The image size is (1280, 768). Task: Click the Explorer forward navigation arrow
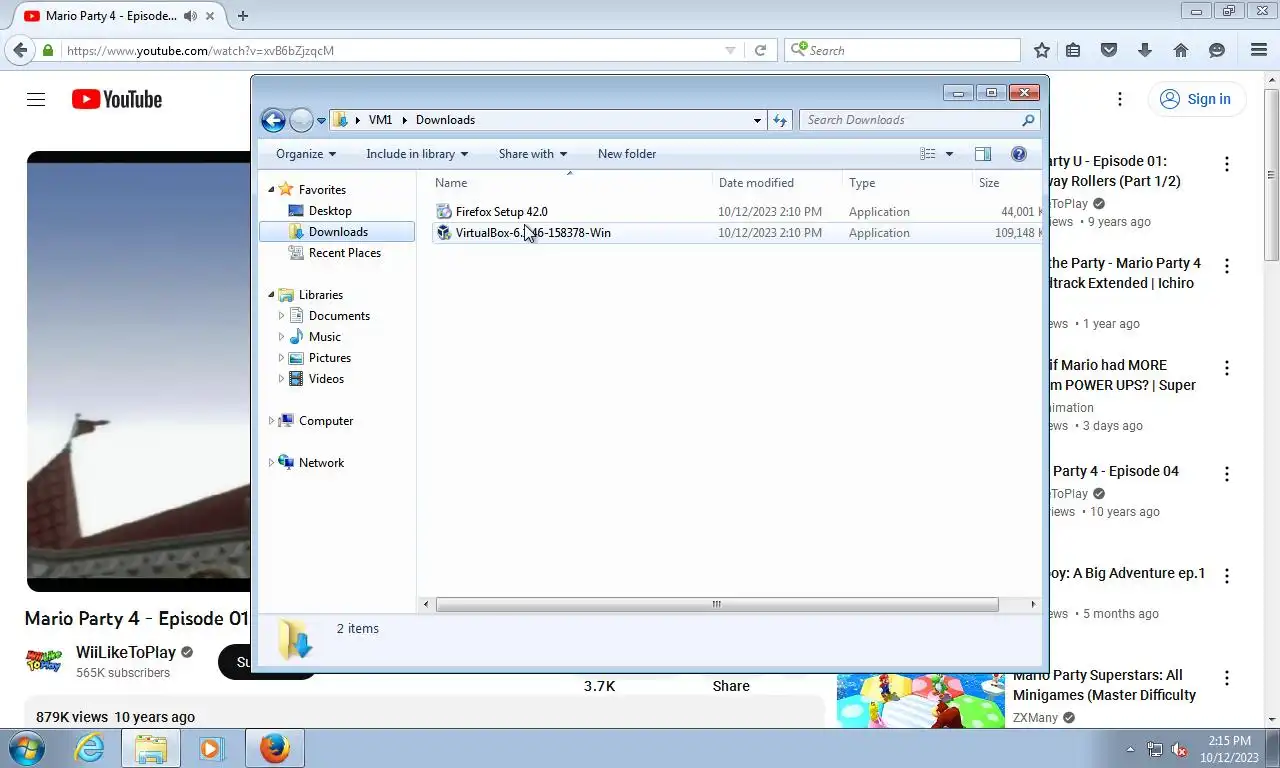coord(301,120)
